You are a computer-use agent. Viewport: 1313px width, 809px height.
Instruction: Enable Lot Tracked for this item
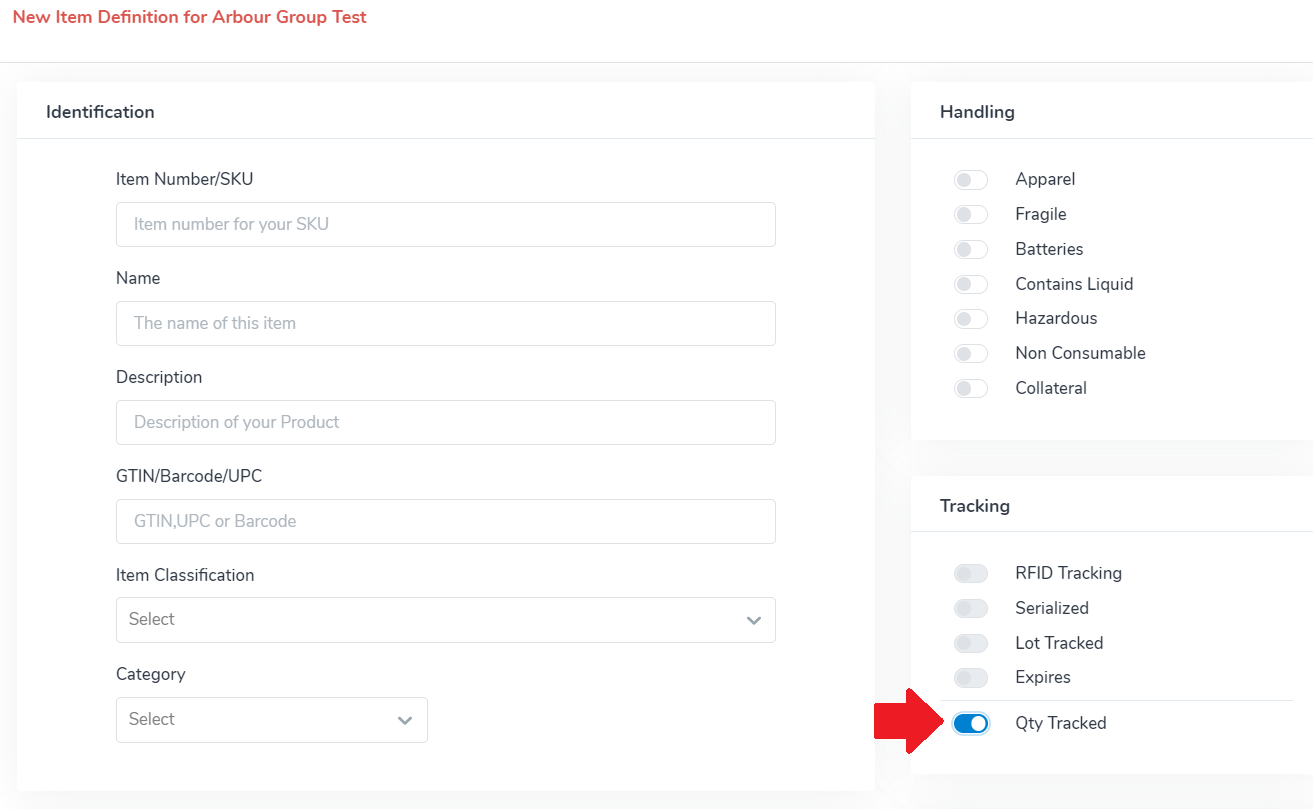(970, 643)
